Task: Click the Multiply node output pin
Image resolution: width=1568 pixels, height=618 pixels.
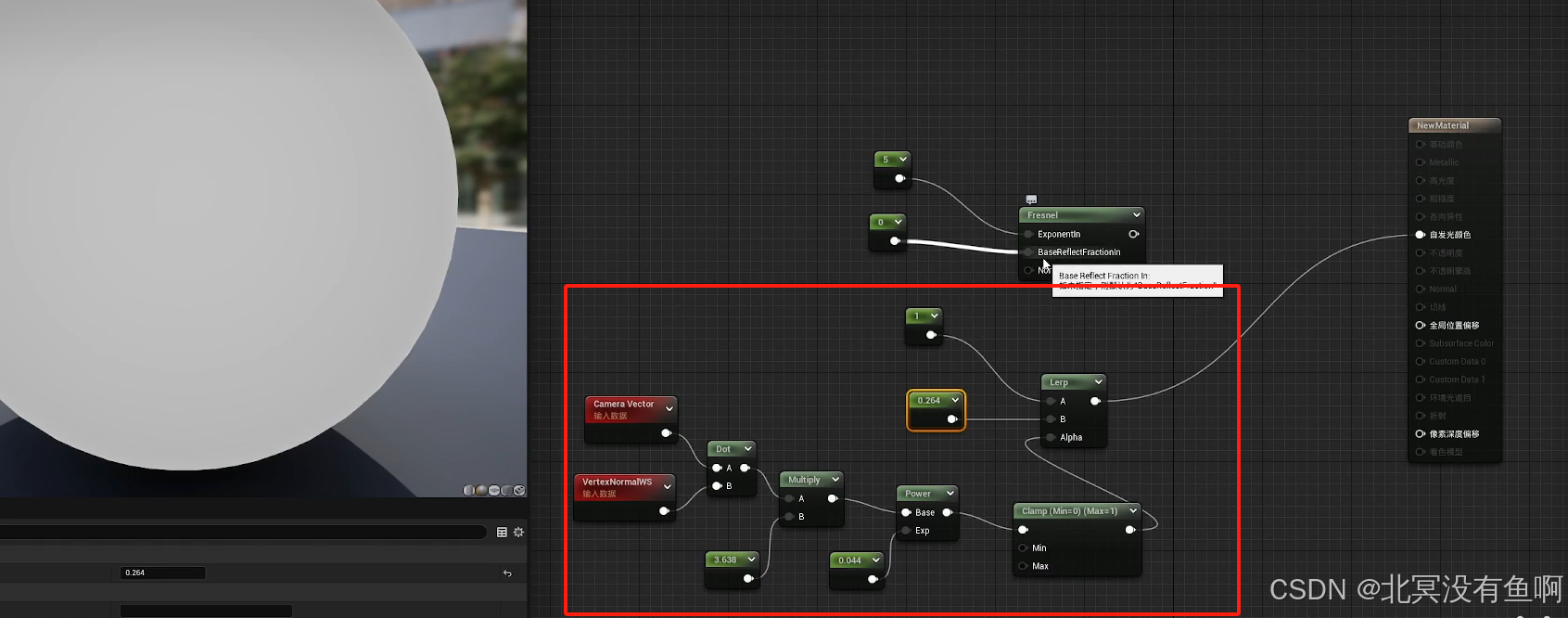Action: (x=832, y=498)
